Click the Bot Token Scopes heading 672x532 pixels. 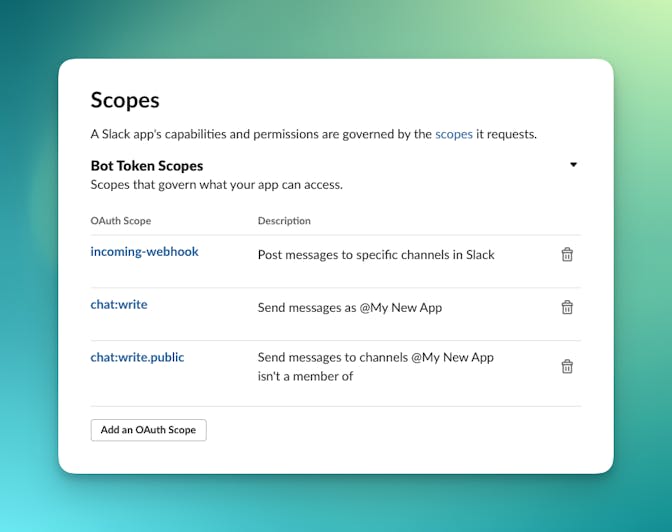pos(147,166)
